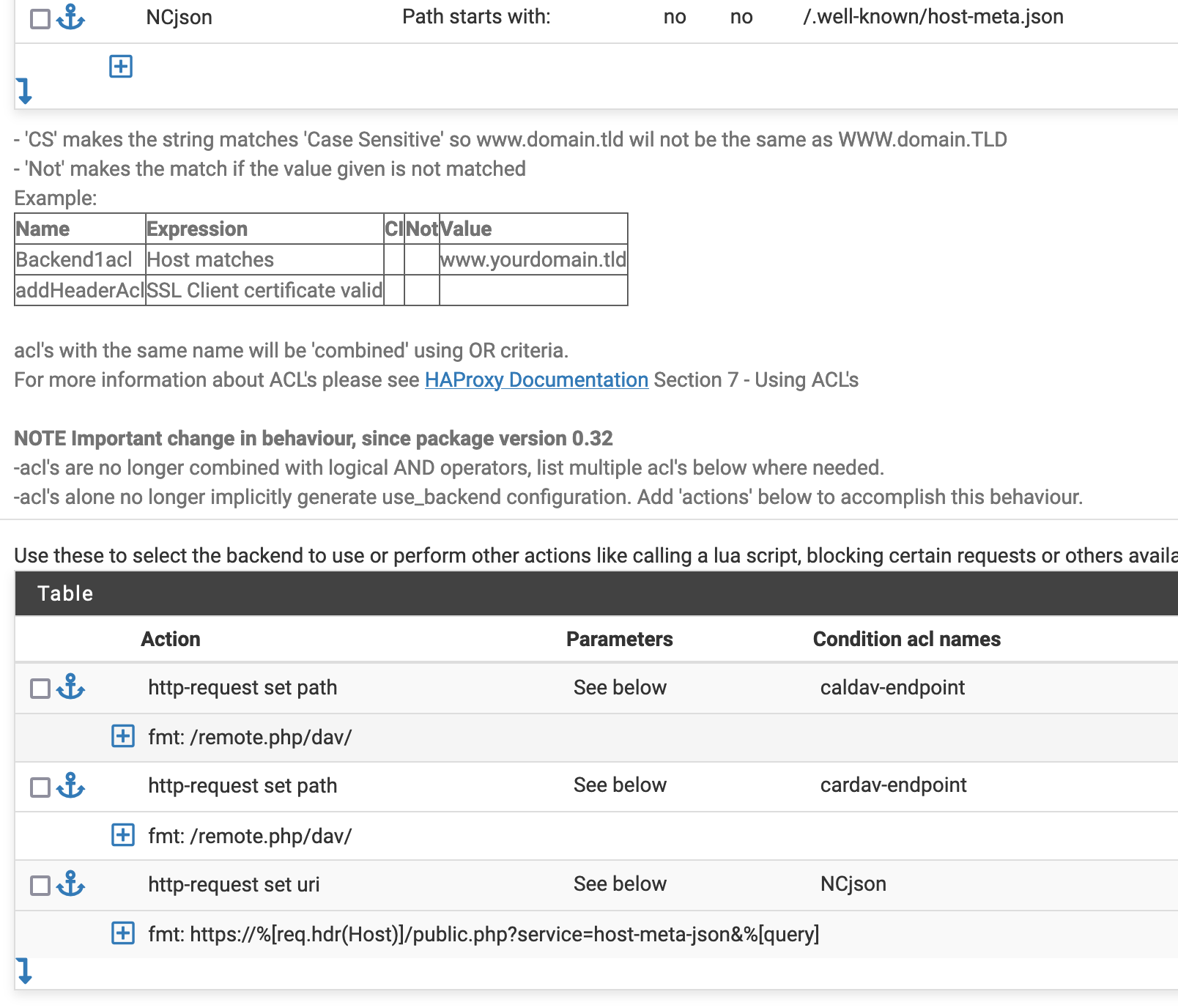Click the Table panel header
Screen dimensions: 1178x1008
point(596,593)
